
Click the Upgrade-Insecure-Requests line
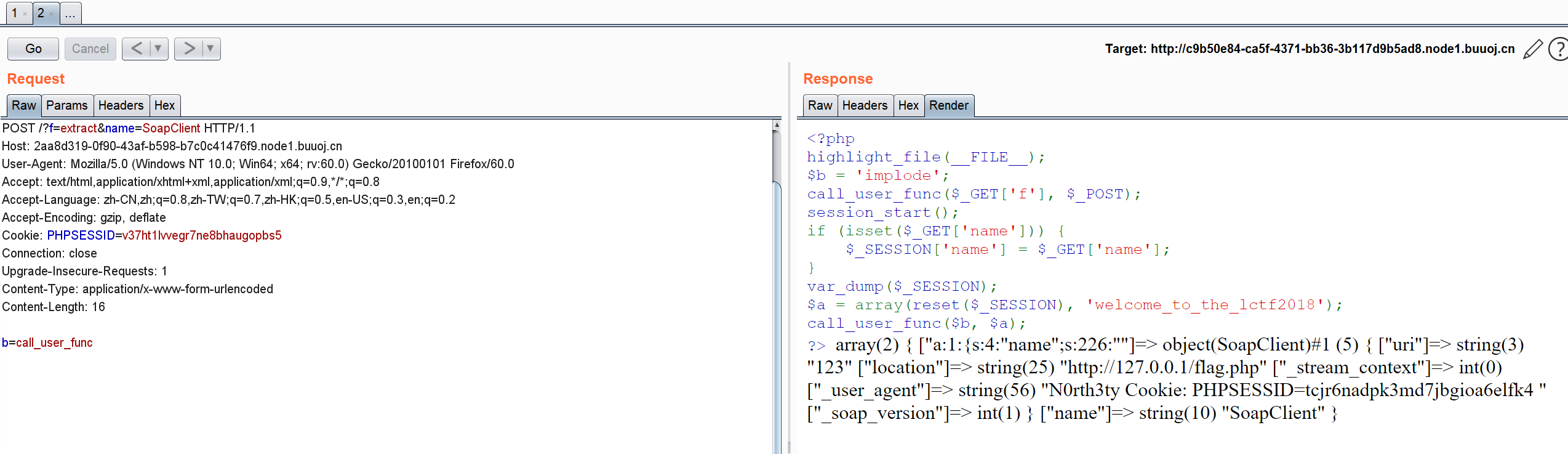pos(84,271)
